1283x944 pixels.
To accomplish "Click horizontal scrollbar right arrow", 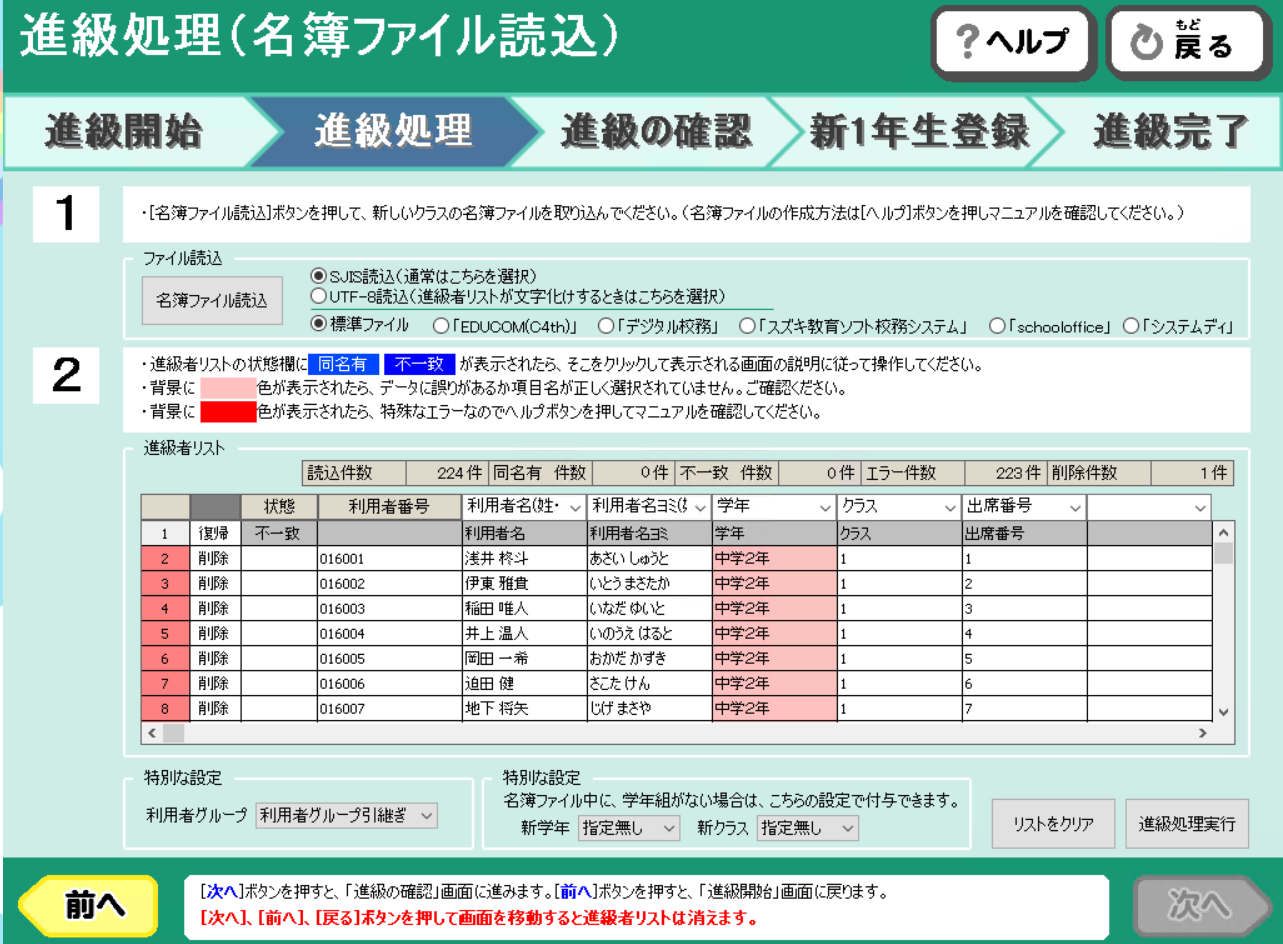I will pos(1202,733).
